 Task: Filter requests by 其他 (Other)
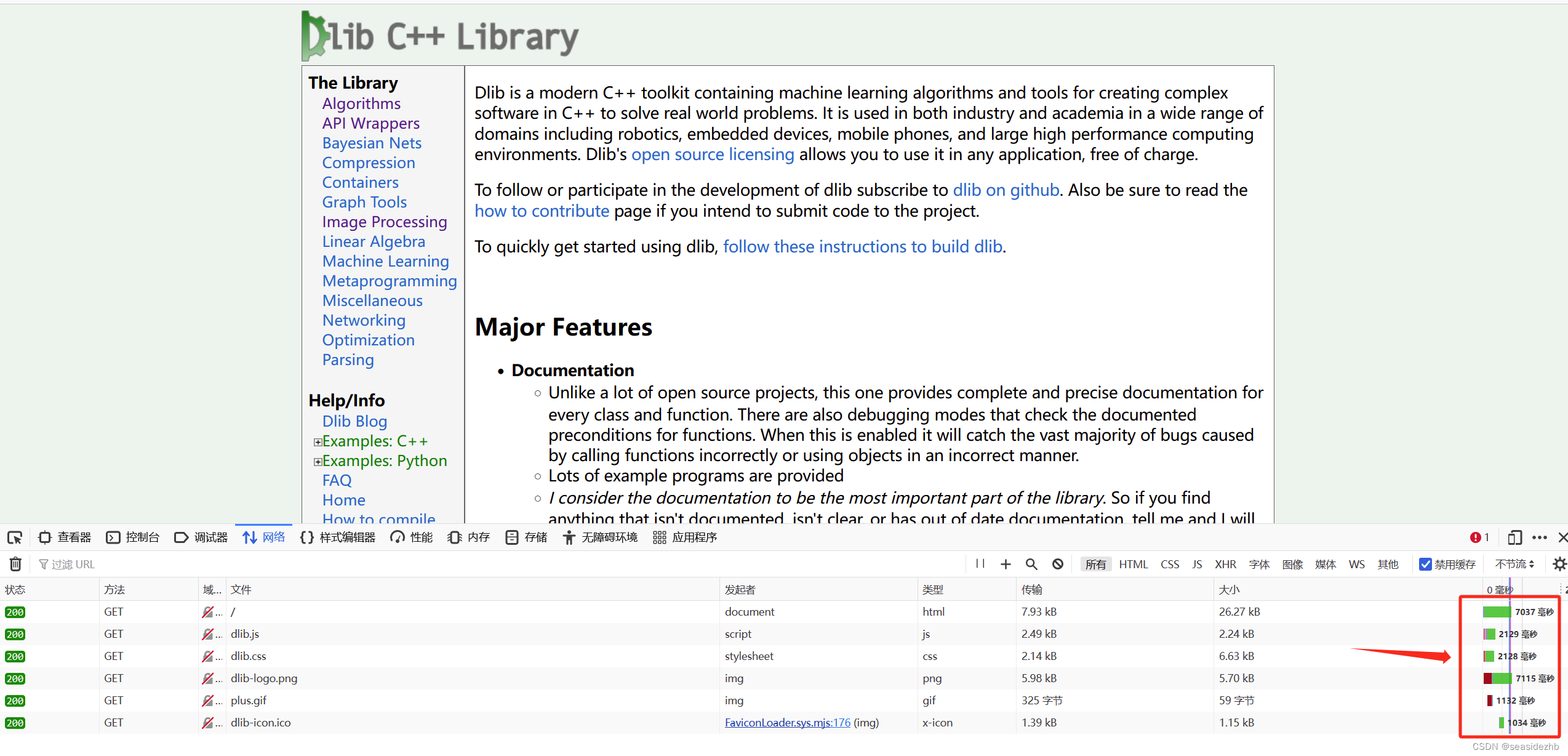[1388, 564]
